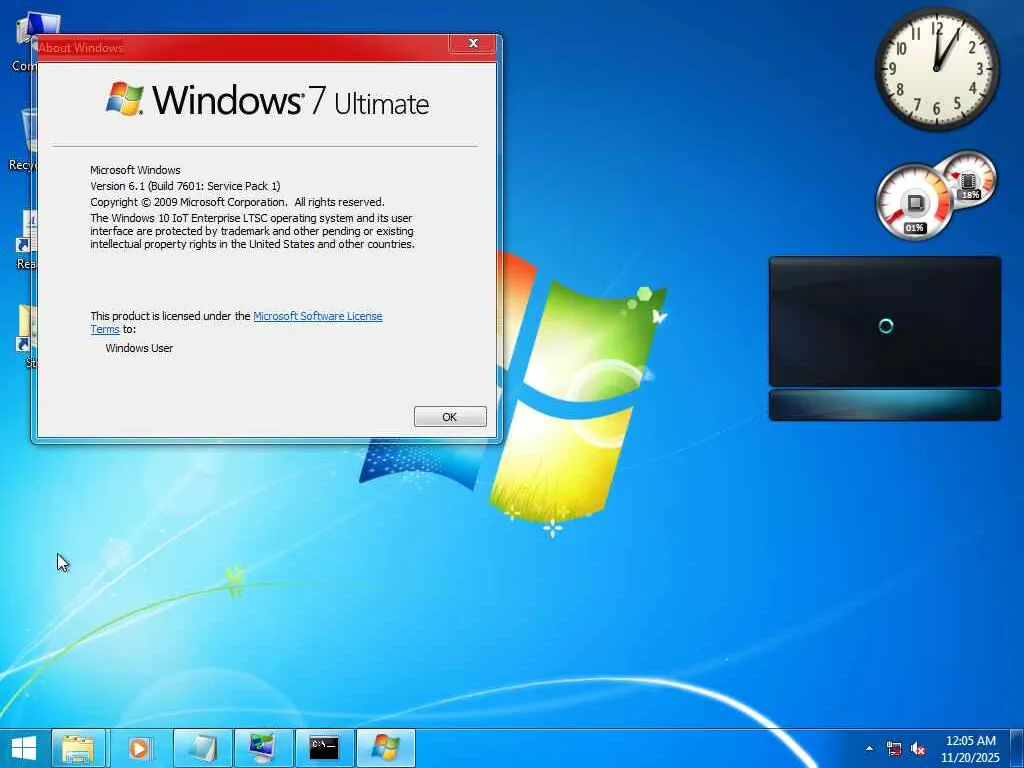Open File Explorer from the taskbar
The height and width of the screenshot is (768, 1024).
(x=78, y=748)
